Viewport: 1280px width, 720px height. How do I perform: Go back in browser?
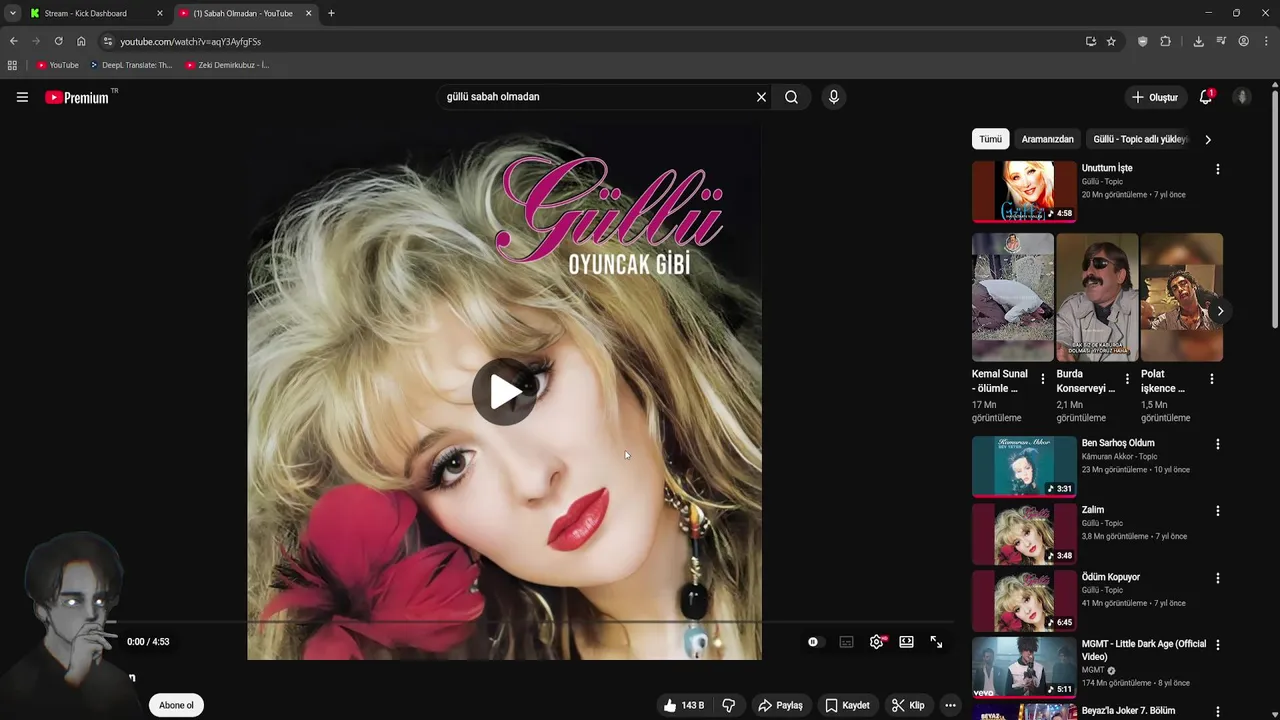point(13,41)
